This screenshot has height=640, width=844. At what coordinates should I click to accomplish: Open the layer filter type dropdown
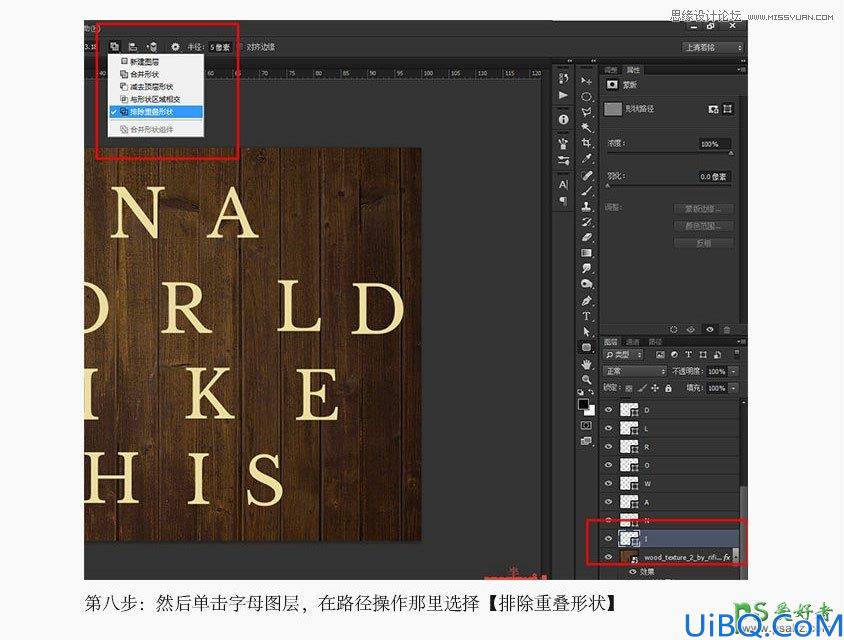pyautogui.click(x=623, y=355)
